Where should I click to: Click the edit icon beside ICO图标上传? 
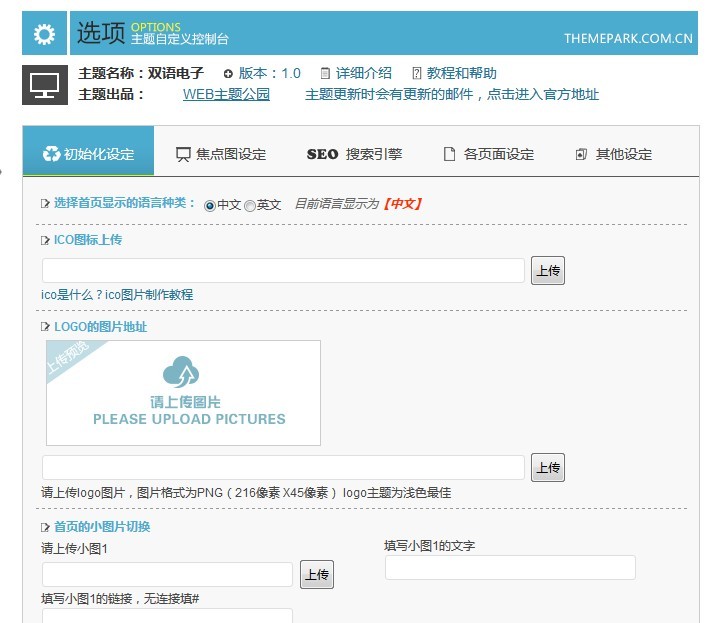[45, 240]
